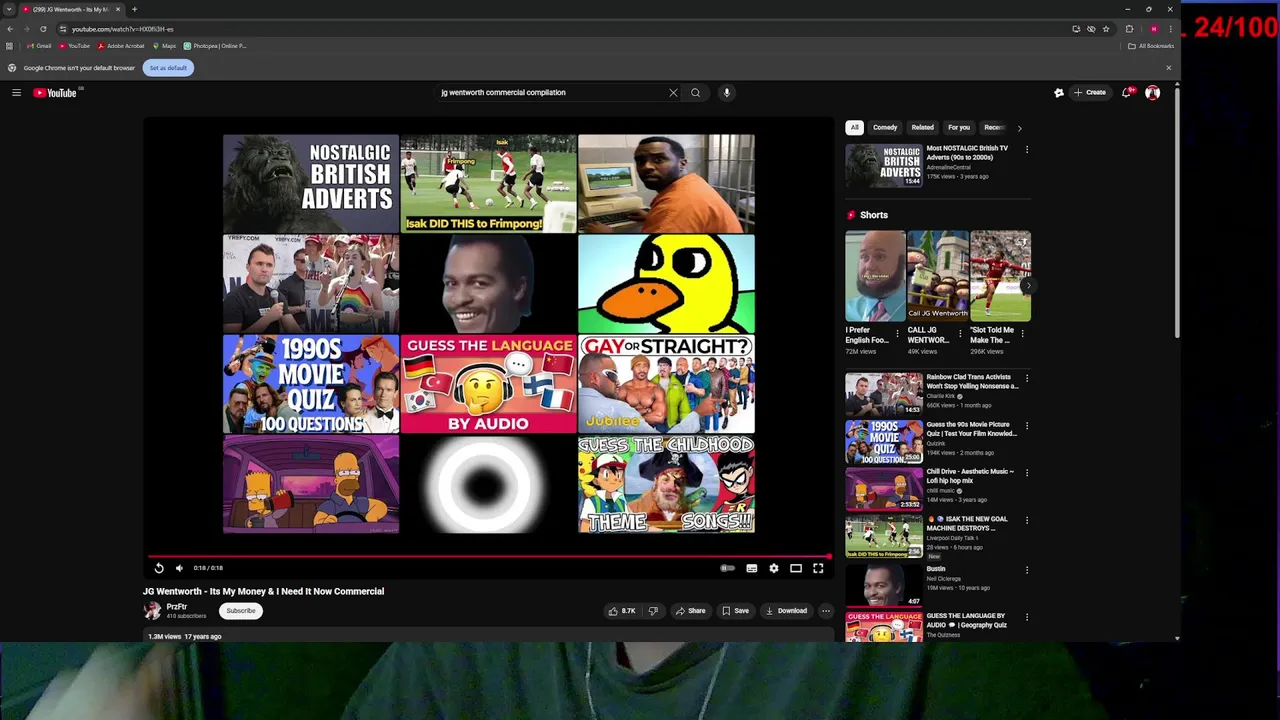The width and height of the screenshot is (1280, 720).
Task: Play yellow duck video in end screen
Action: tap(666, 284)
